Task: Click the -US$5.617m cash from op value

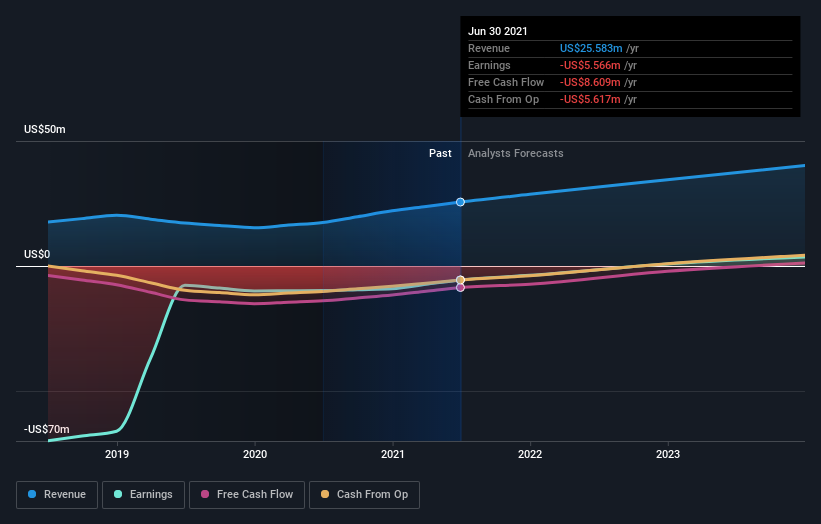Action: point(590,99)
